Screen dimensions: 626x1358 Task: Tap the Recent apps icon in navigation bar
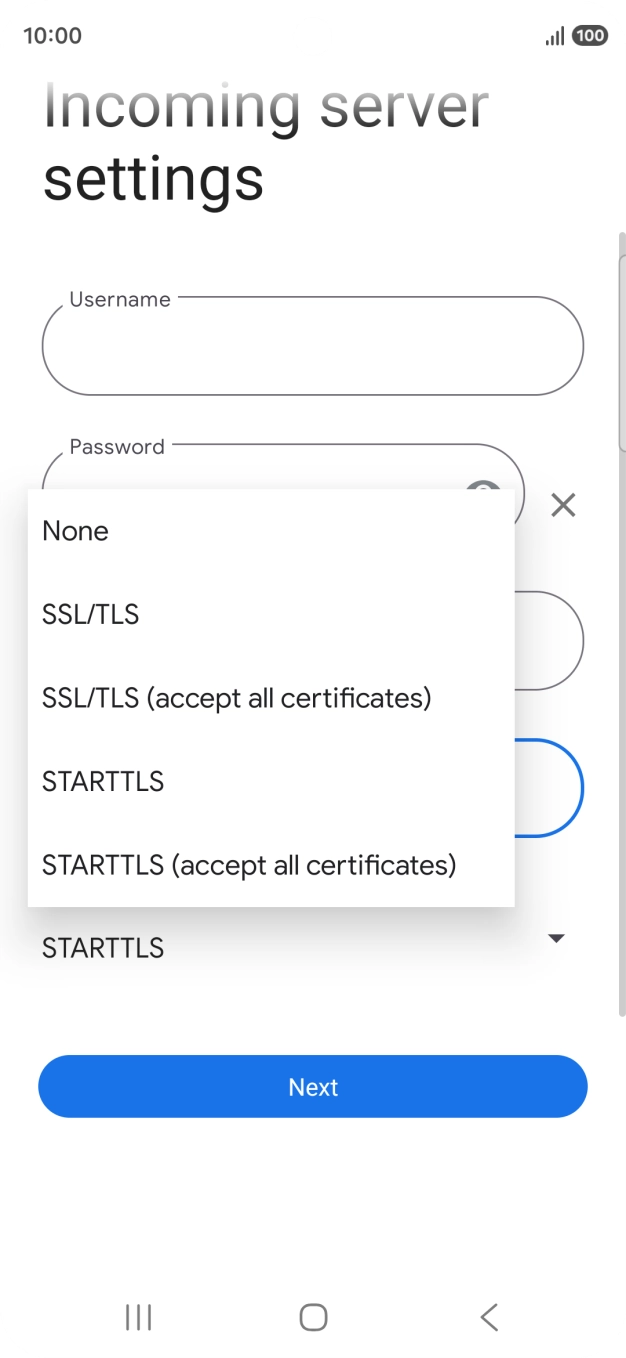[x=137, y=1317]
